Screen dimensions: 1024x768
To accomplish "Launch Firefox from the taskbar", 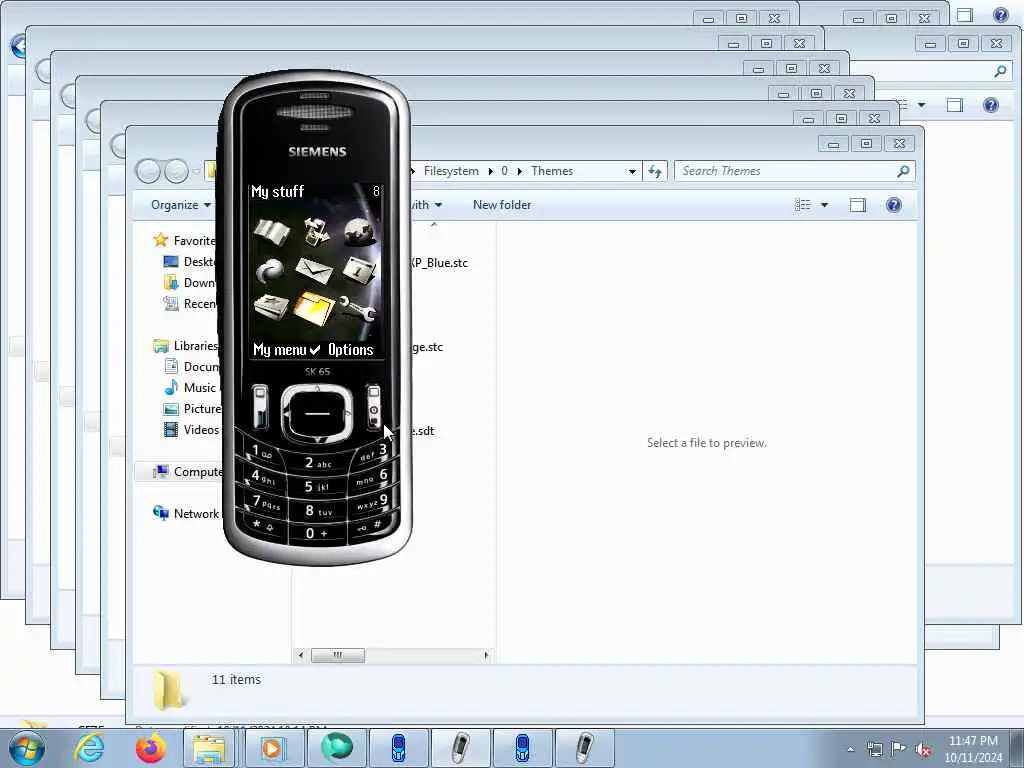I will point(150,748).
